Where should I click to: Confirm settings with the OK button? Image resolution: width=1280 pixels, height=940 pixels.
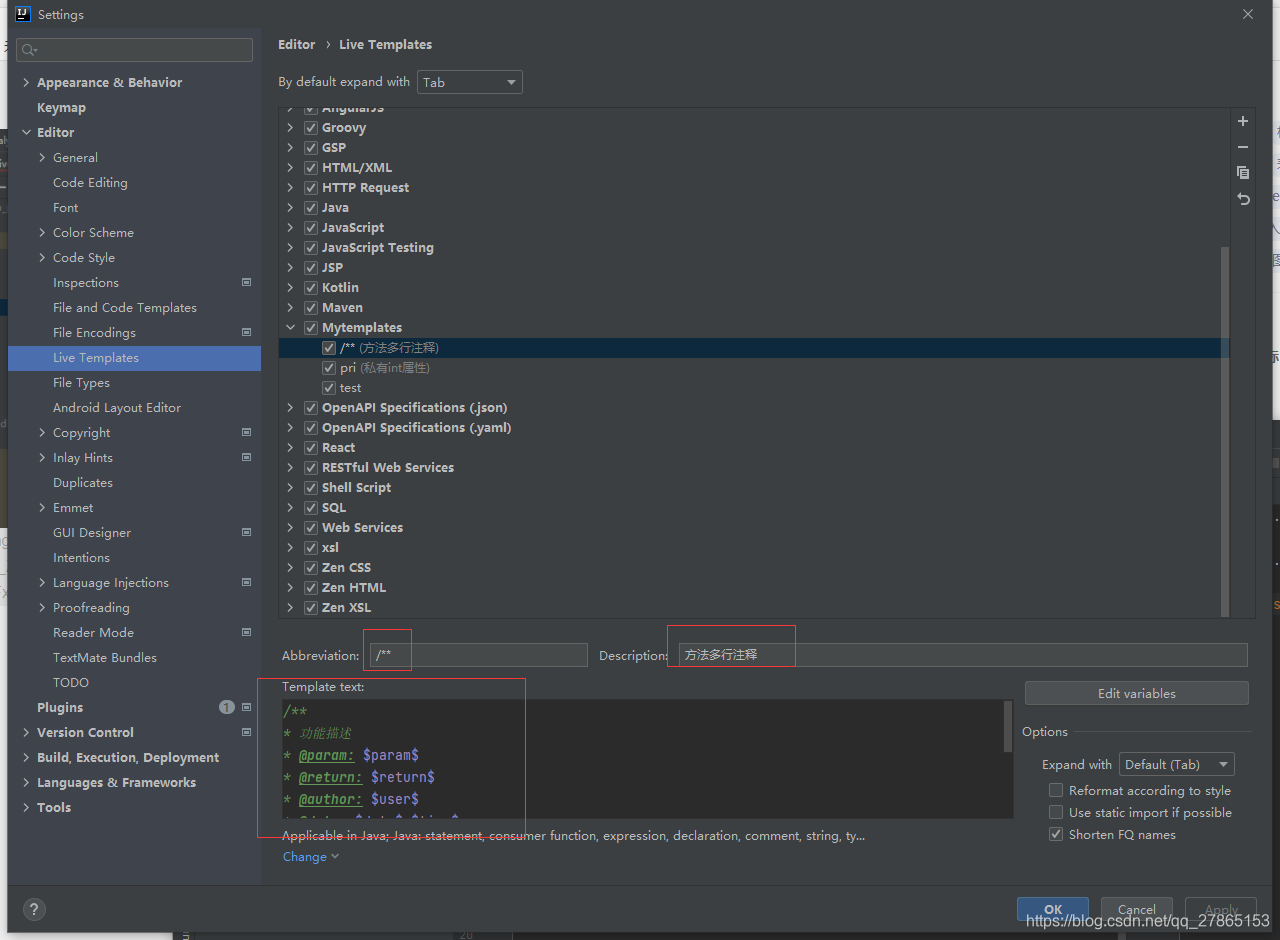(x=1053, y=909)
